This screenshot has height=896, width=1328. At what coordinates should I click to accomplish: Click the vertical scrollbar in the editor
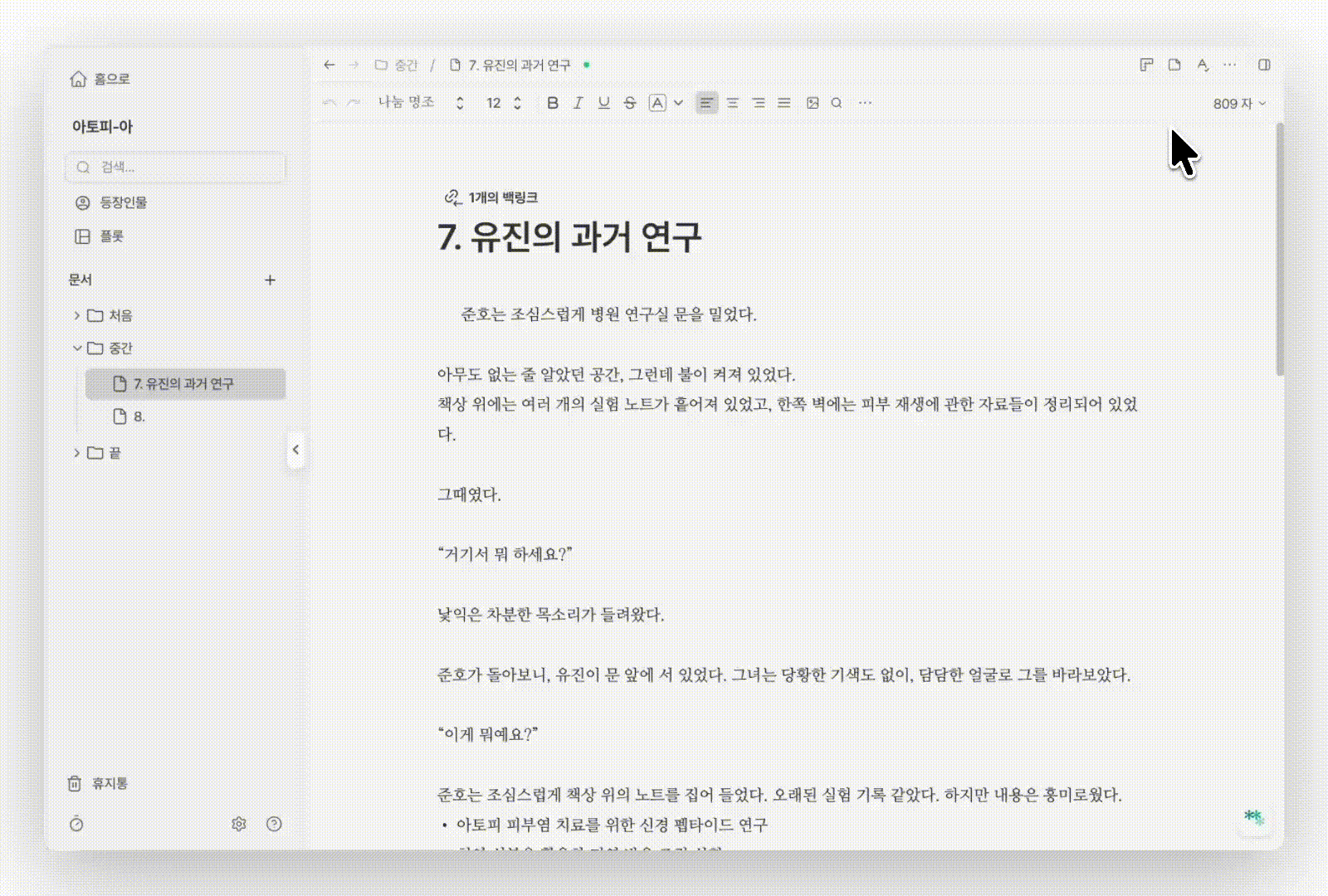point(1280,249)
